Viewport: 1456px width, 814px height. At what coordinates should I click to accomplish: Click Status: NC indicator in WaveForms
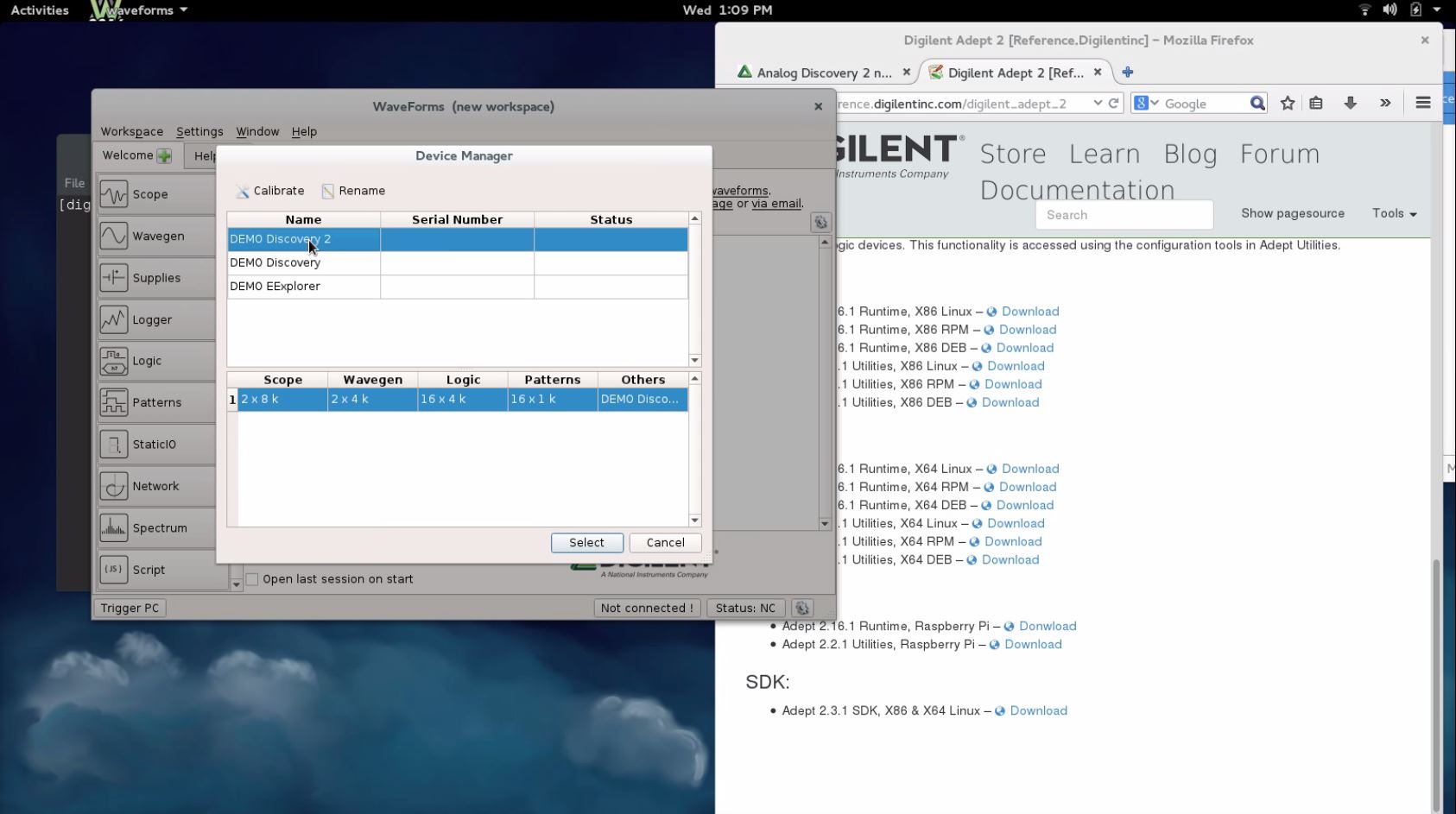pyautogui.click(x=745, y=608)
